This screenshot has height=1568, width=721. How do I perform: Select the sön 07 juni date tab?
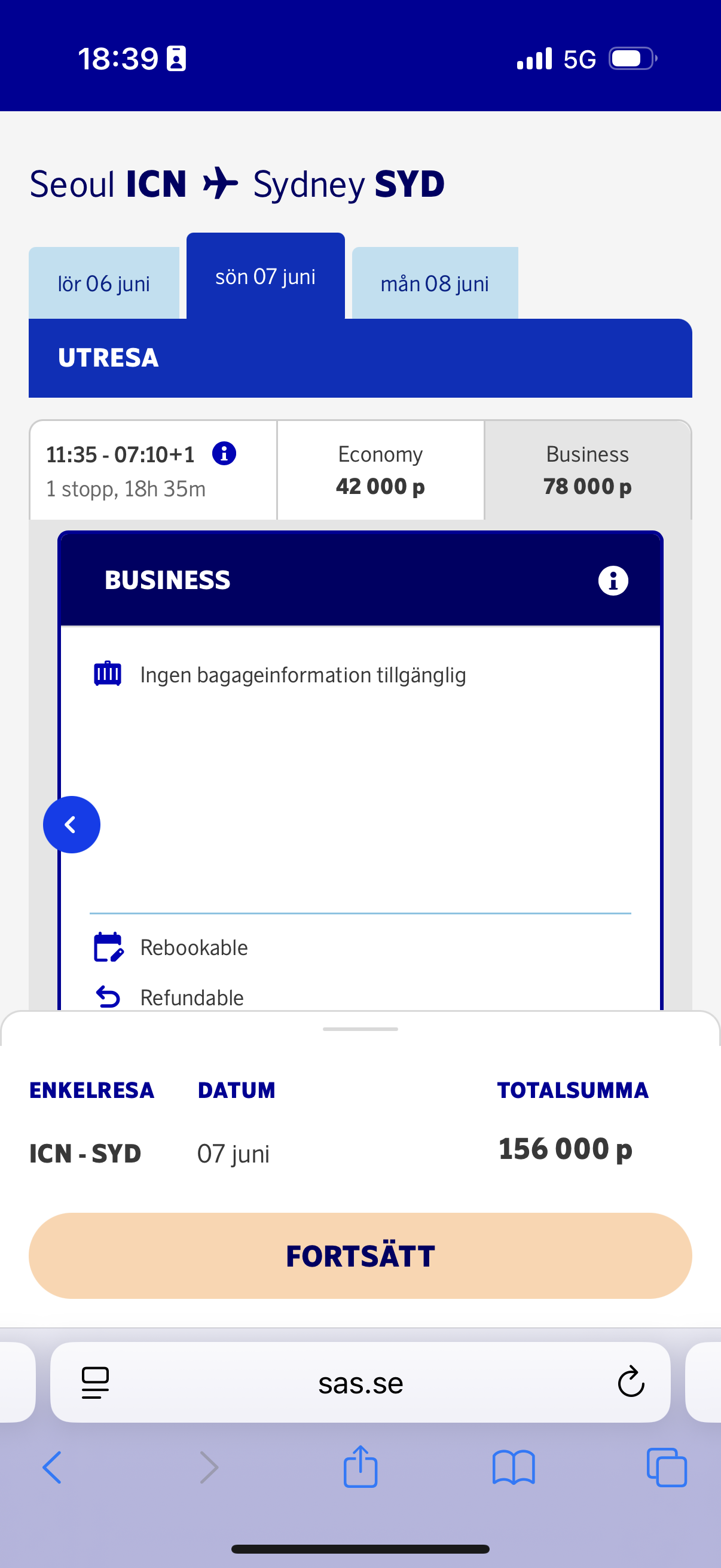click(x=265, y=277)
